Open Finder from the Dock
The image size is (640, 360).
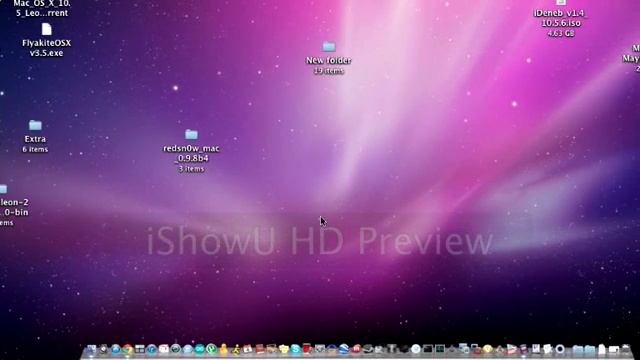coord(91,349)
